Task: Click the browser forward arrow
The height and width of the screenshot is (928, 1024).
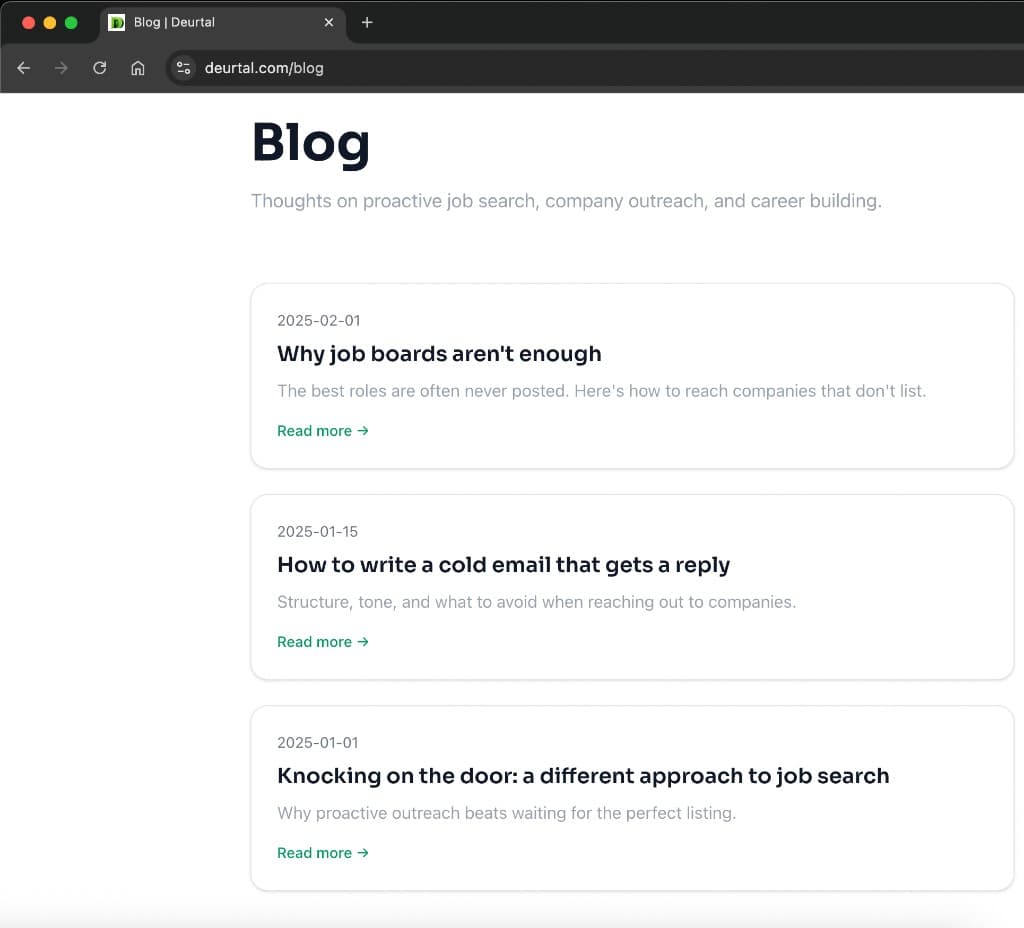Action: 62,68
